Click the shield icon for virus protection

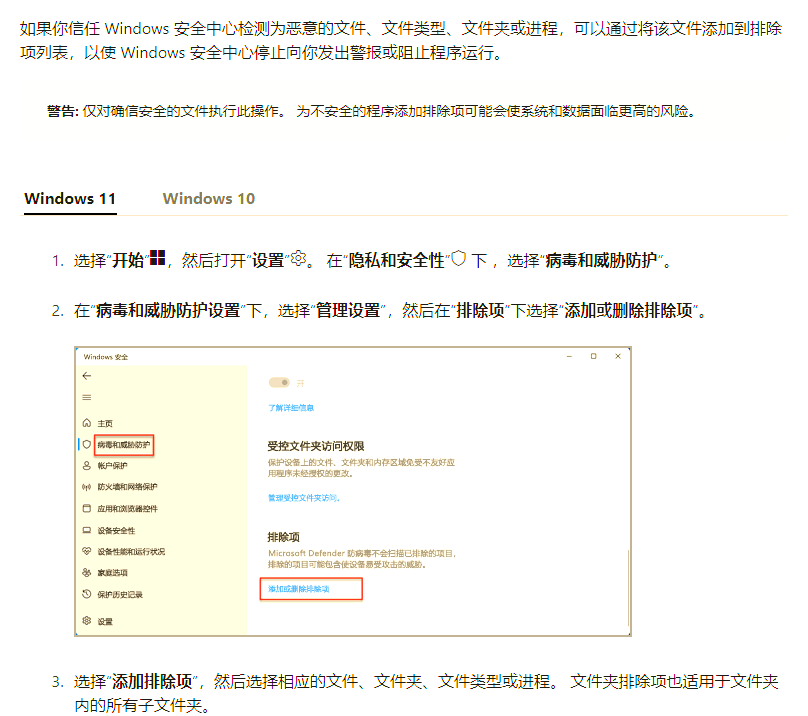tap(87, 444)
